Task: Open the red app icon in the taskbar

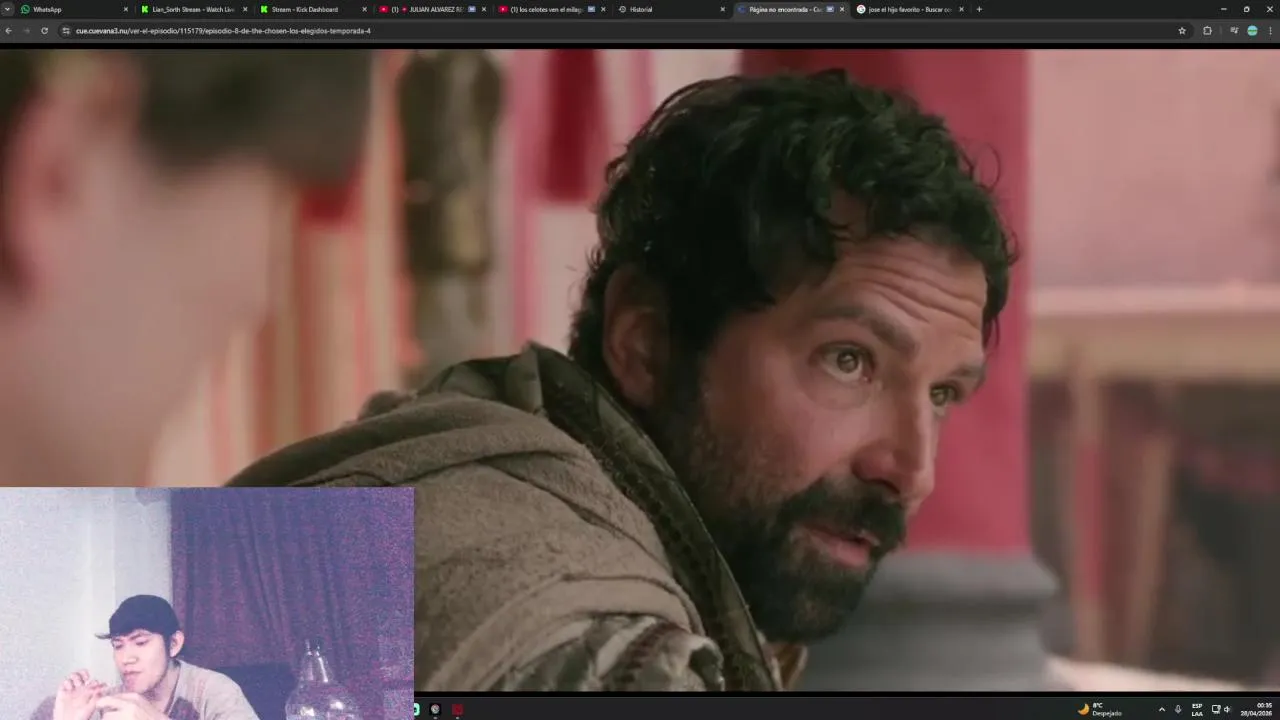Action: (x=457, y=709)
